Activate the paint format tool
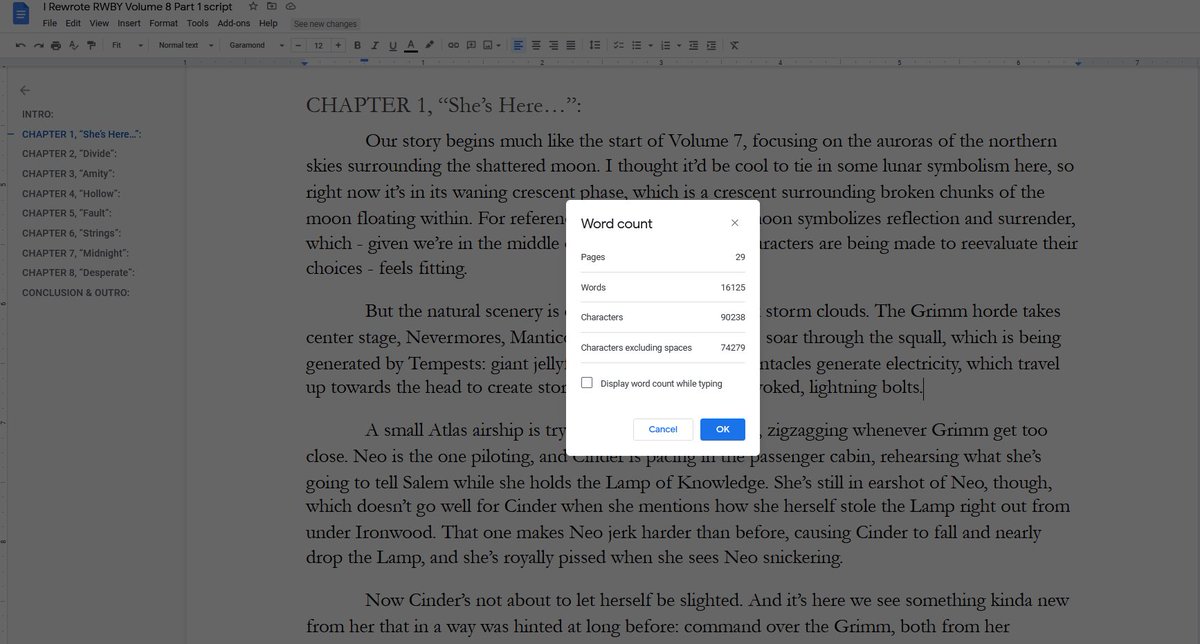The width and height of the screenshot is (1200, 644). point(91,45)
